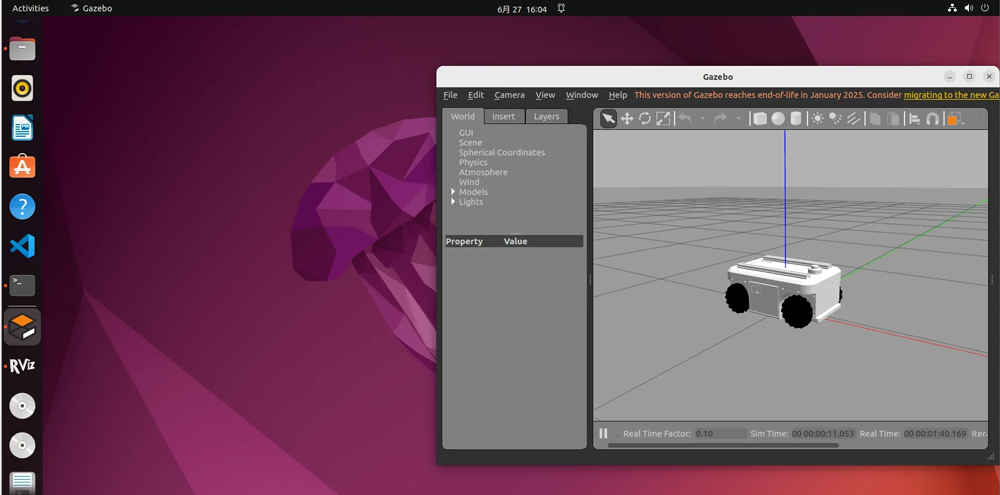Expand the Lights tree node
The width and height of the screenshot is (1000, 495).
tap(453, 202)
